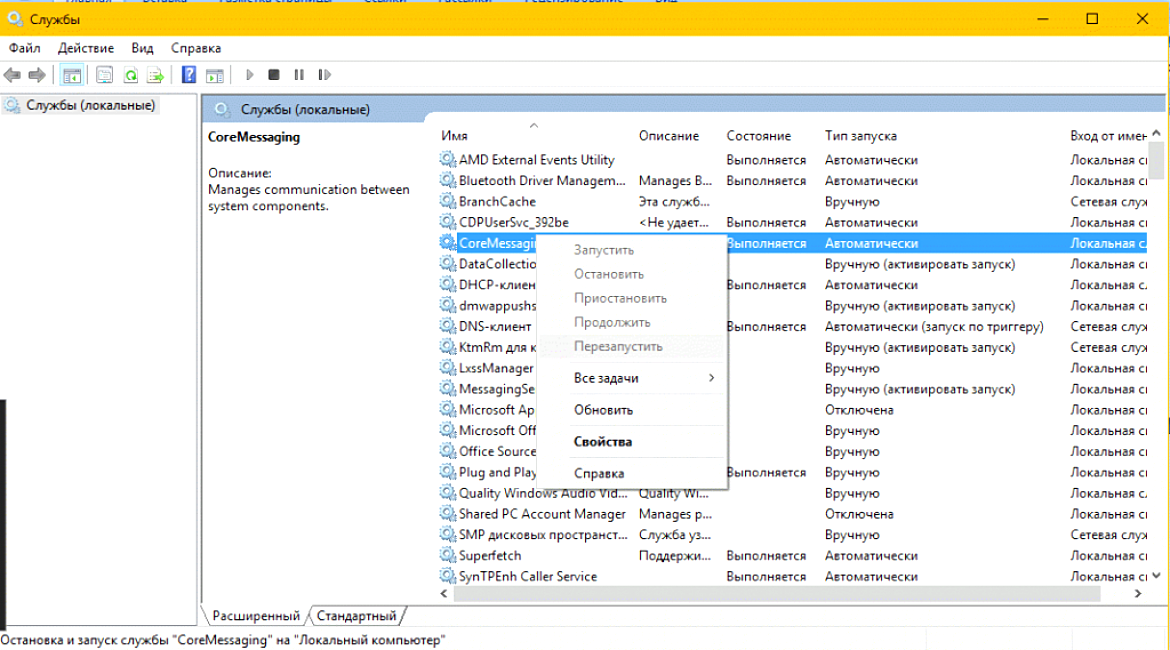Toggle the console tree show/hide icon
Screen dimensions: 1170x650
tap(72, 75)
